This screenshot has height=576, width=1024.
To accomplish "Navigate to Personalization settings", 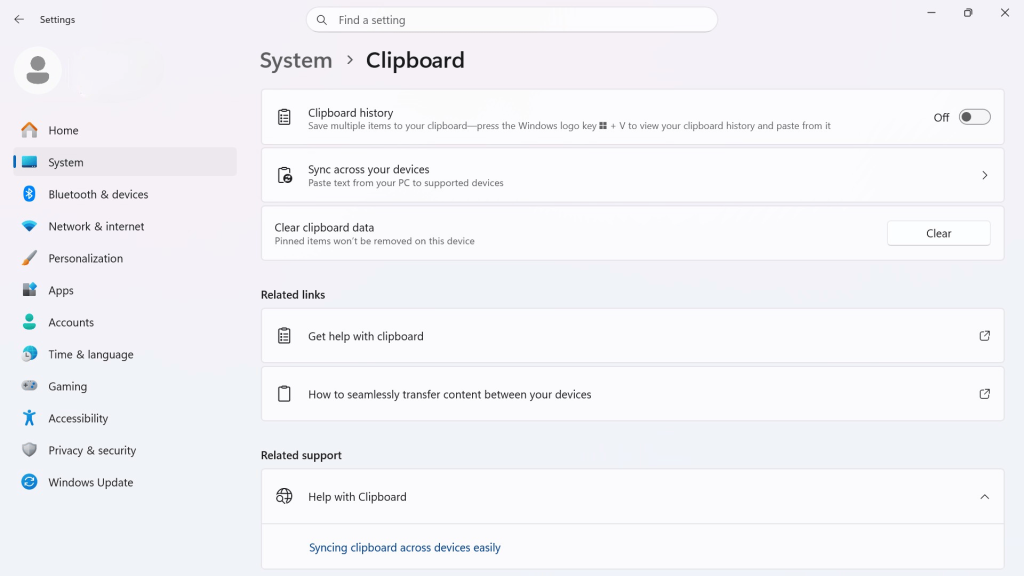I will 125,258.
